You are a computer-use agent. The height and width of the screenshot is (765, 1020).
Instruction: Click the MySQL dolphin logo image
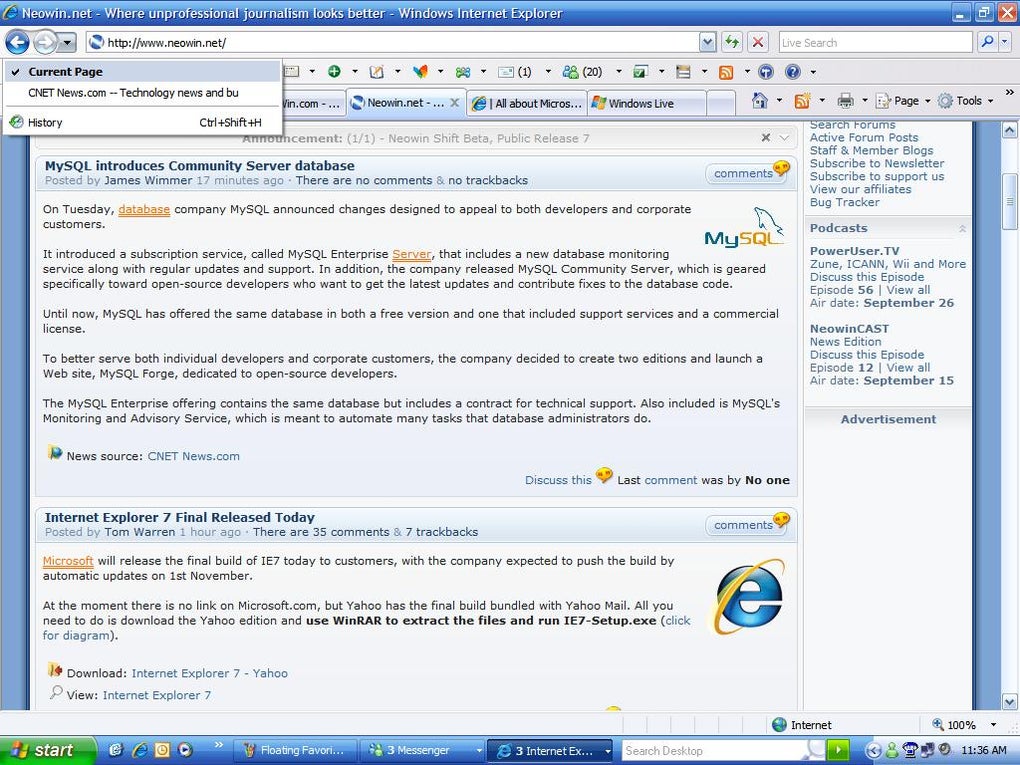click(744, 228)
